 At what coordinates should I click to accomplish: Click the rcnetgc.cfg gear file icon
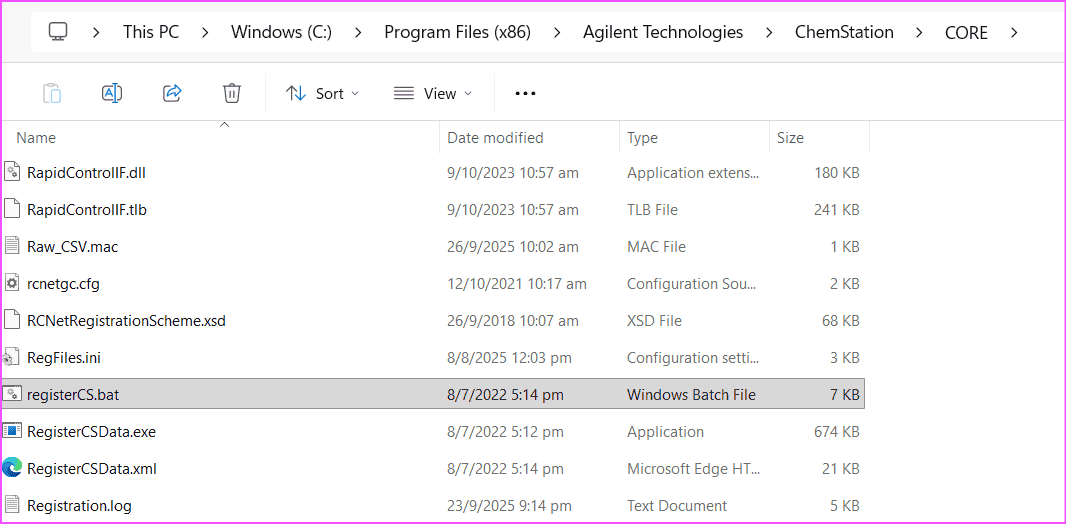coord(12,283)
